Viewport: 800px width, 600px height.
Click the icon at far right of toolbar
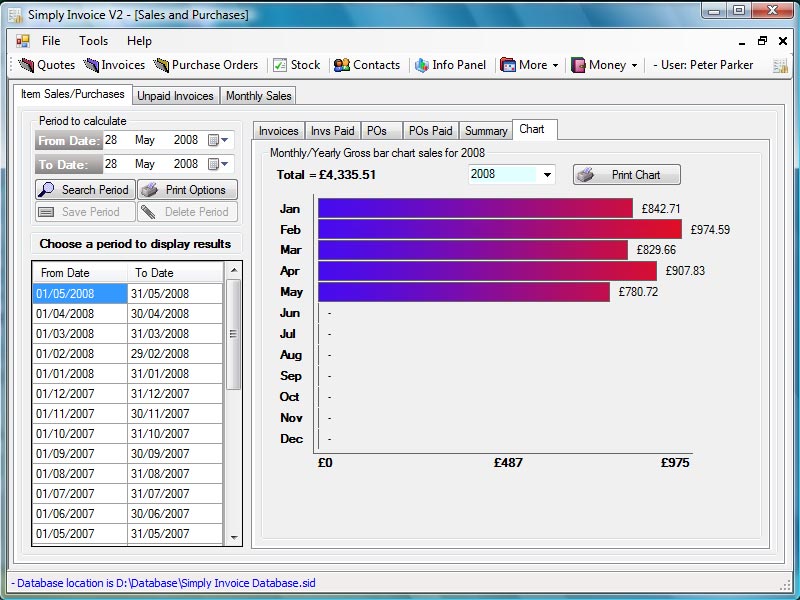click(x=777, y=65)
